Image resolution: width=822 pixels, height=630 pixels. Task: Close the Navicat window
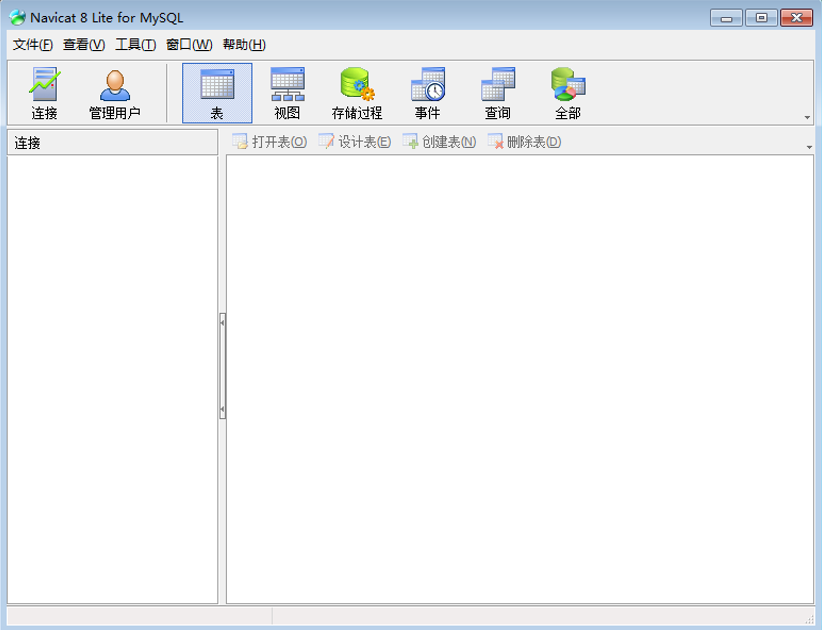click(796, 18)
